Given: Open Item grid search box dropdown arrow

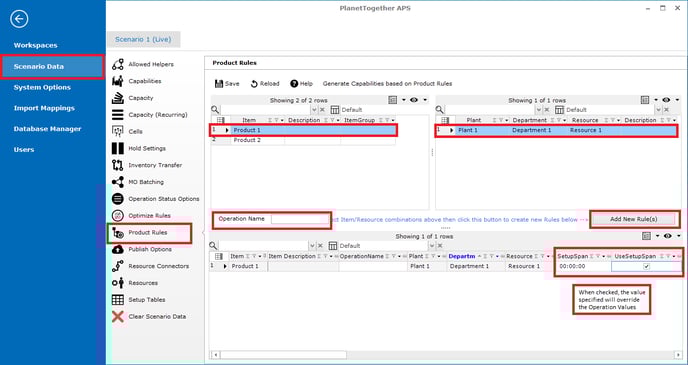Looking at the screenshot, I should click(x=313, y=110).
